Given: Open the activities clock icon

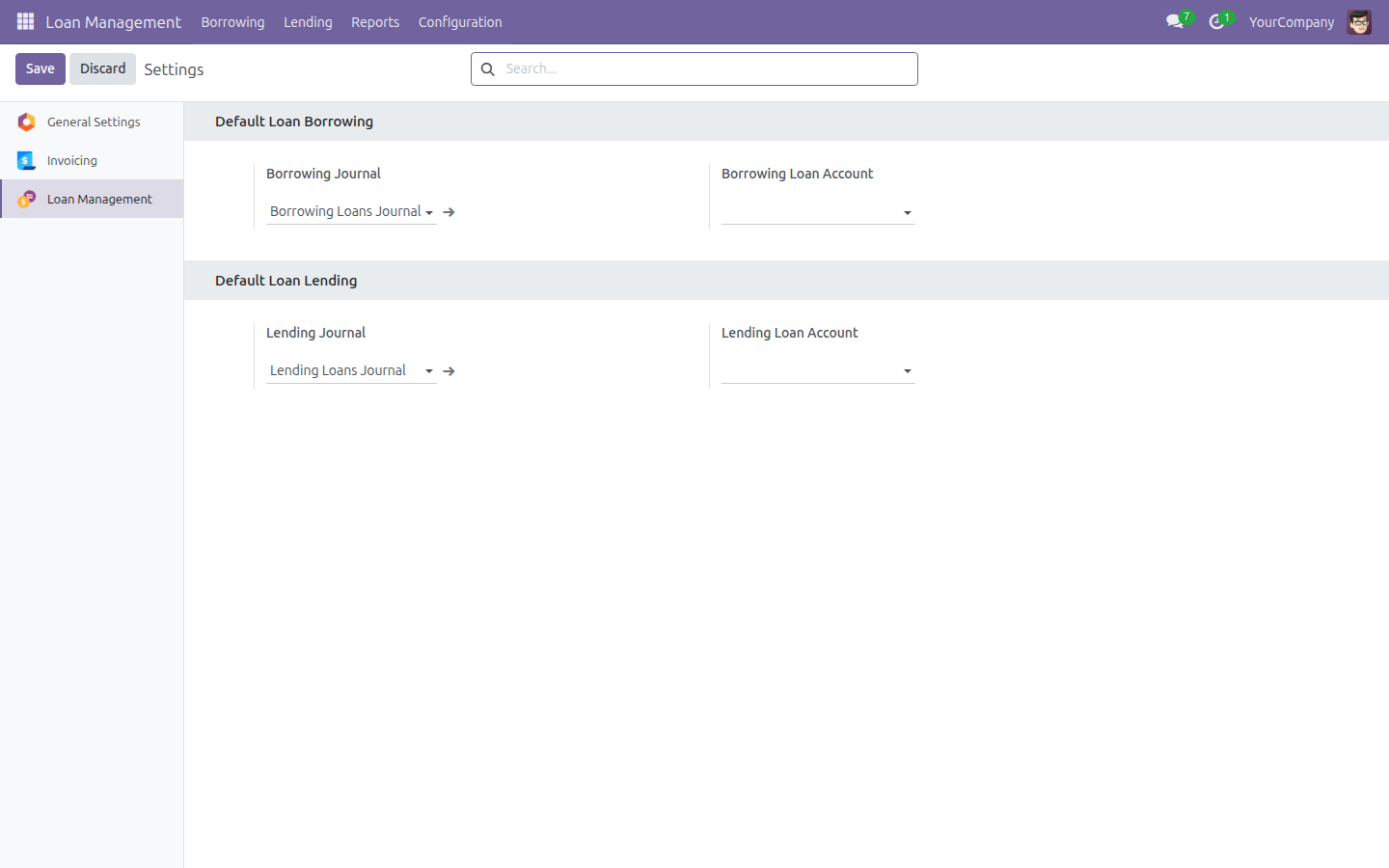Looking at the screenshot, I should [x=1217, y=21].
